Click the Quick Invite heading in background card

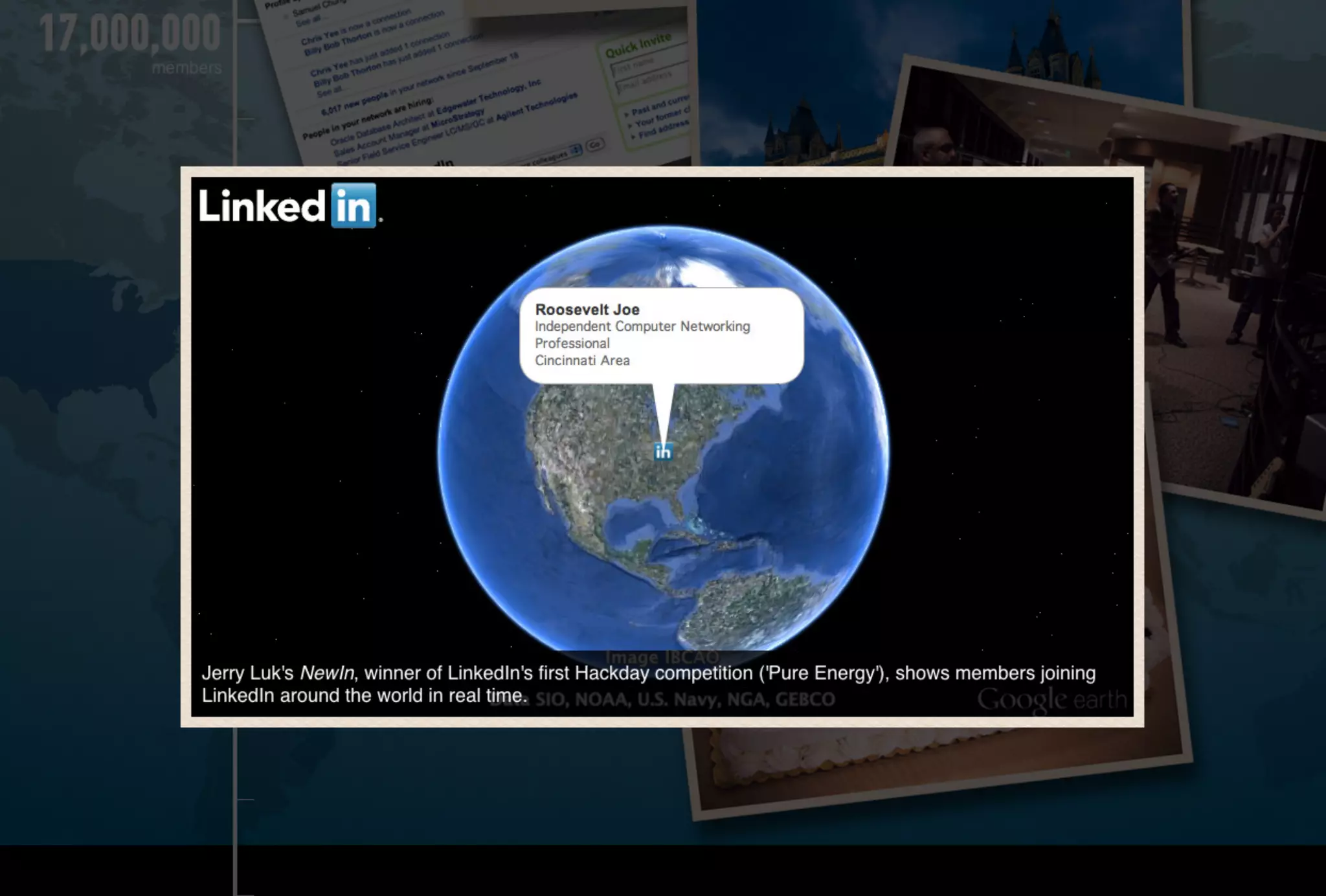pyautogui.click(x=638, y=45)
